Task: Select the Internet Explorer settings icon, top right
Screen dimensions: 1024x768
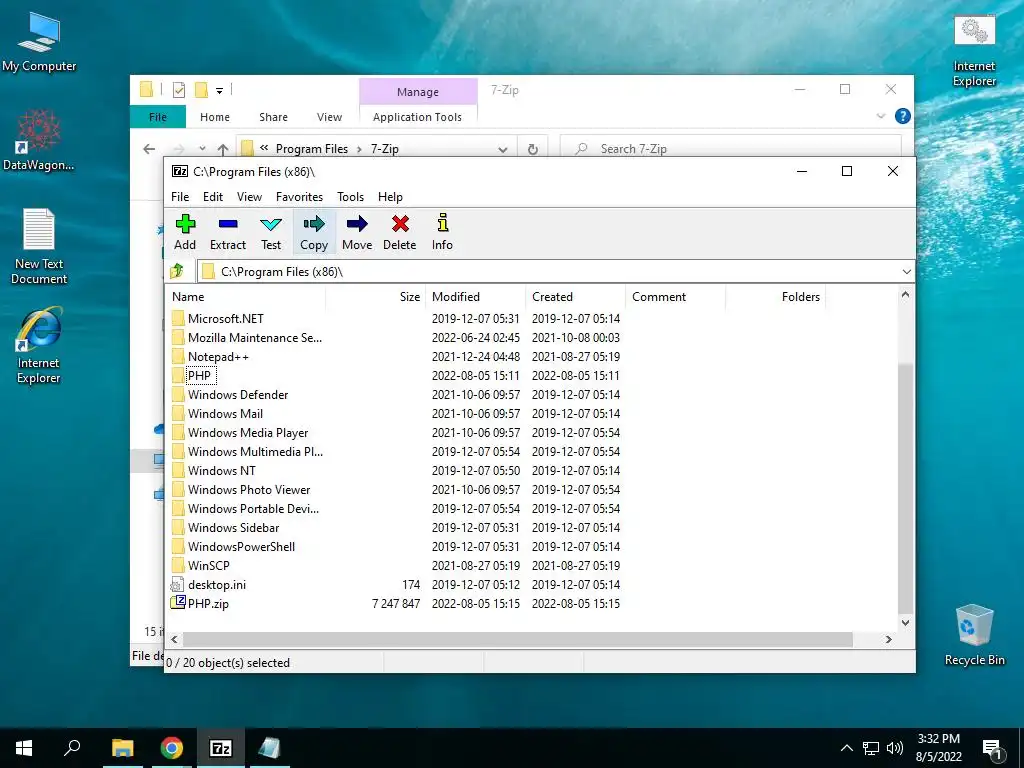Action: point(974,51)
